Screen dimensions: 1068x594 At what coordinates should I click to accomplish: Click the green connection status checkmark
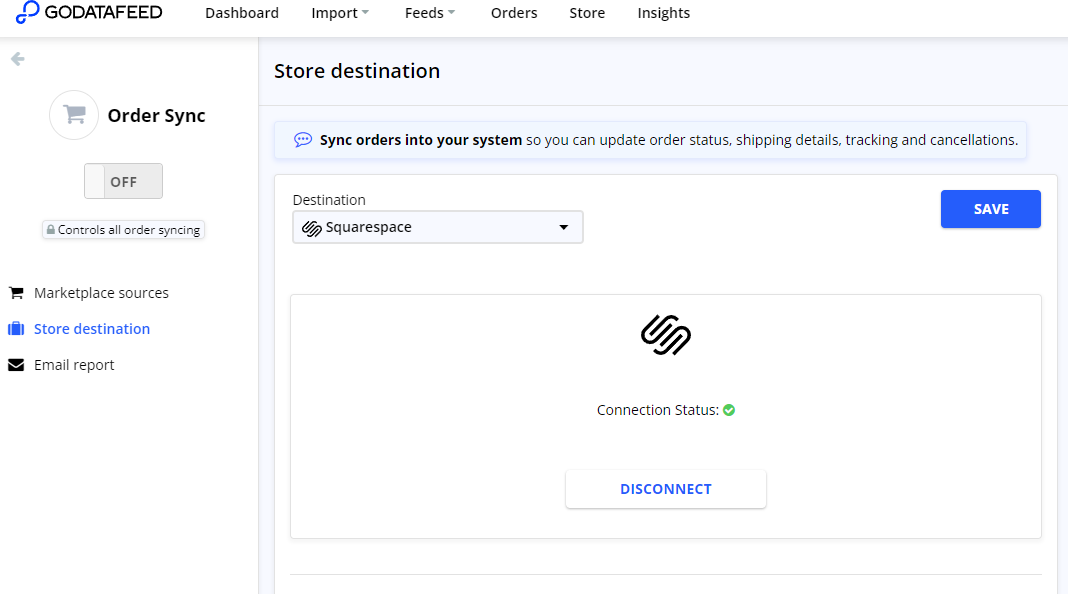pyautogui.click(x=729, y=410)
